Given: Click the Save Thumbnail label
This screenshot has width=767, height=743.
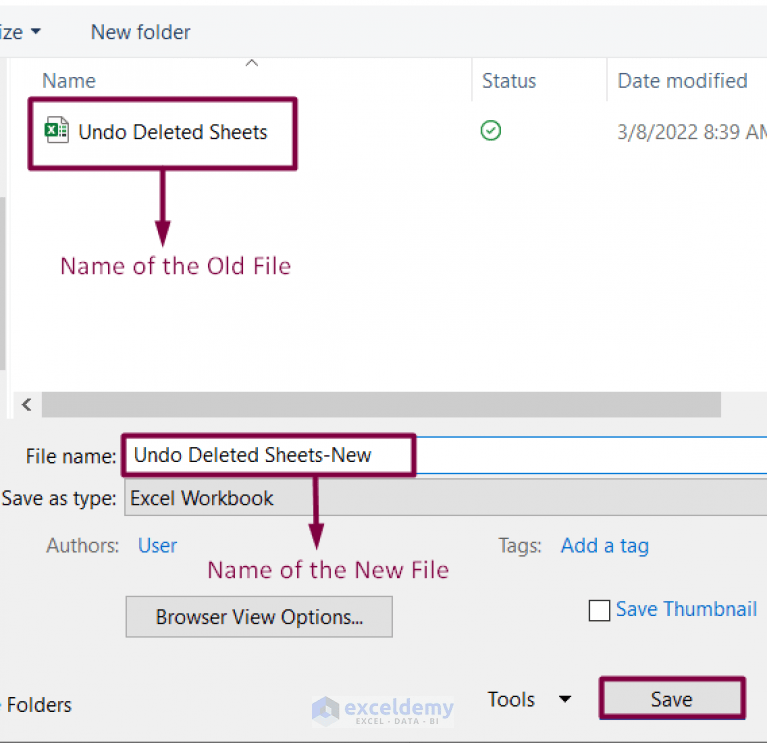Looking at the screenshot, I should pyautogui.click(x=686, y=609).
